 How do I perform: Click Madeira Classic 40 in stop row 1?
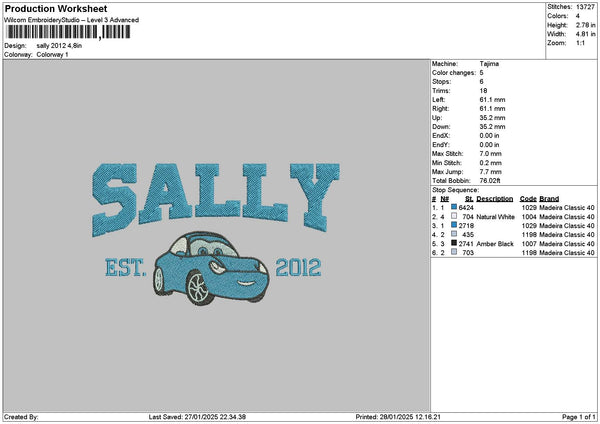[567, 208]
